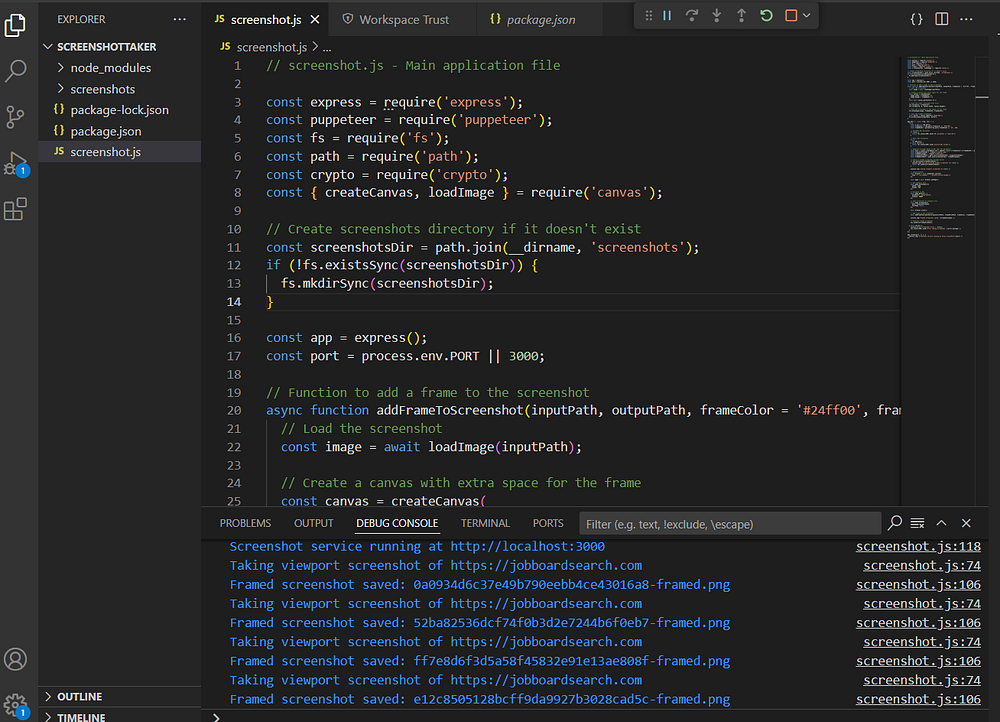Viewport: 1000px width, 722px height.
Task: Select package-lock.json in the Explorer
Action: point(119,110)
